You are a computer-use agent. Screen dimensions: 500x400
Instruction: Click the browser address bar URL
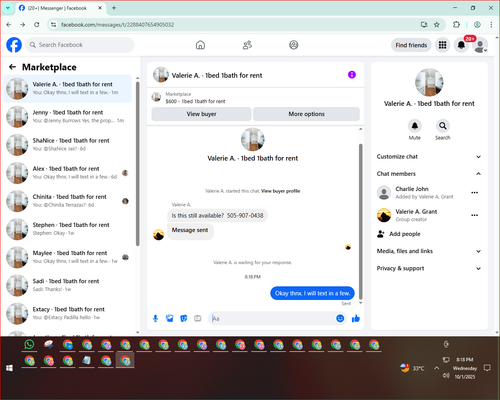117,25
